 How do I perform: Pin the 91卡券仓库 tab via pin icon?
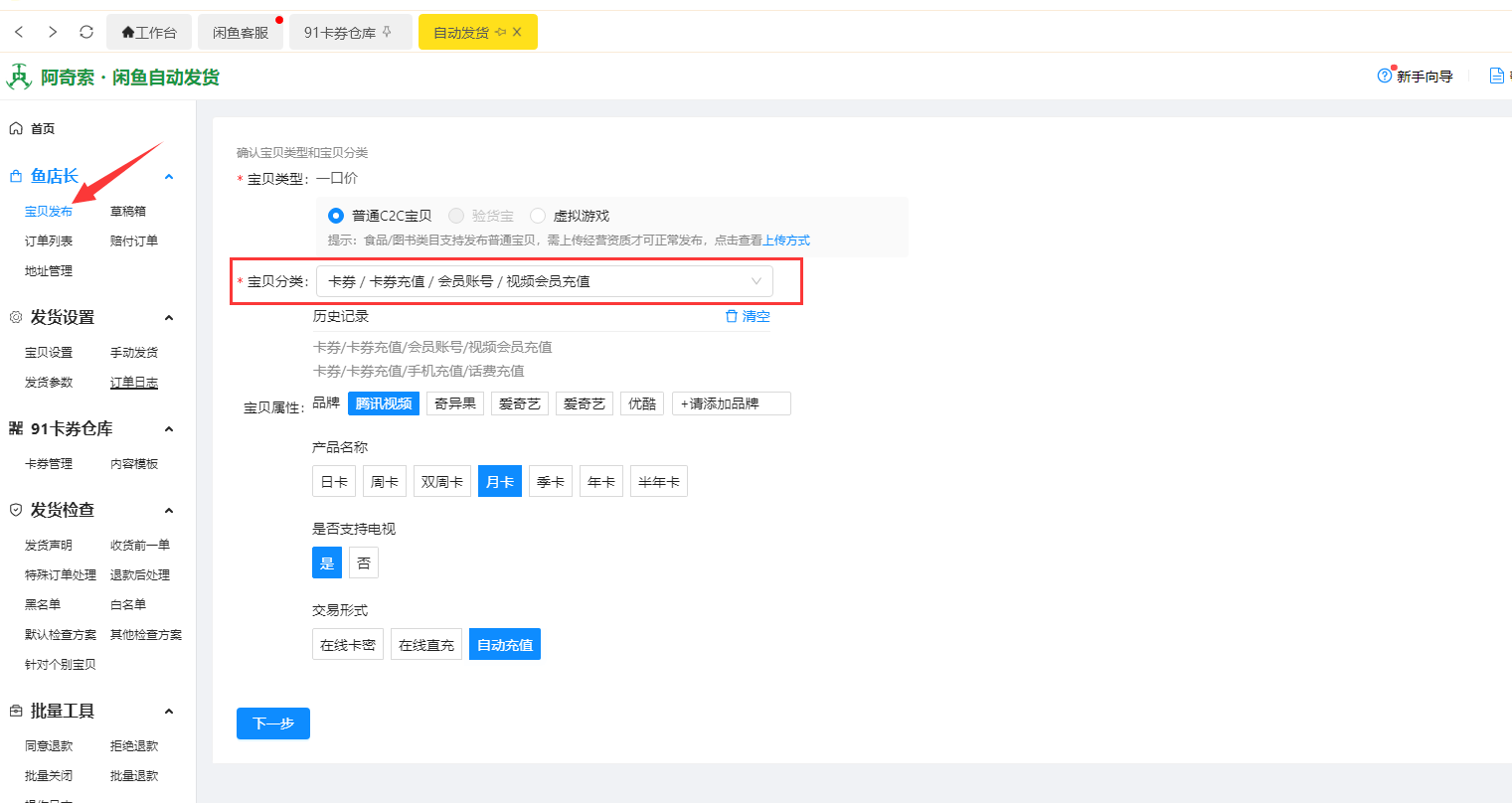coord(387,32)
